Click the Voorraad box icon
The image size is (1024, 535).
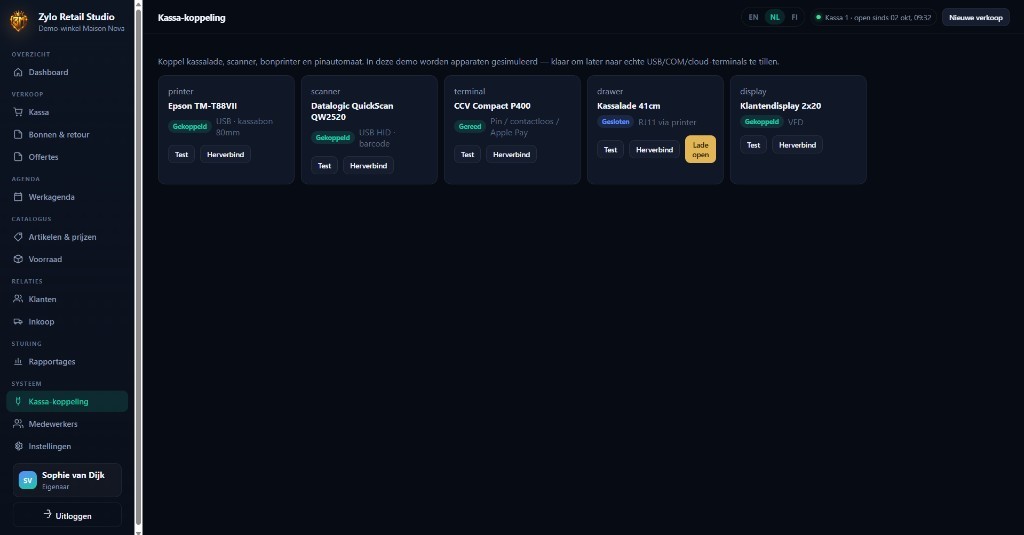(x=18, y=259)
